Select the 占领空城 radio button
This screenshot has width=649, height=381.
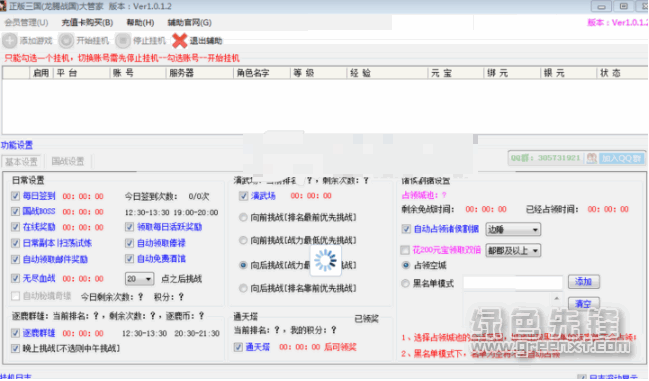pyautogui.click(x=406, y=265)
